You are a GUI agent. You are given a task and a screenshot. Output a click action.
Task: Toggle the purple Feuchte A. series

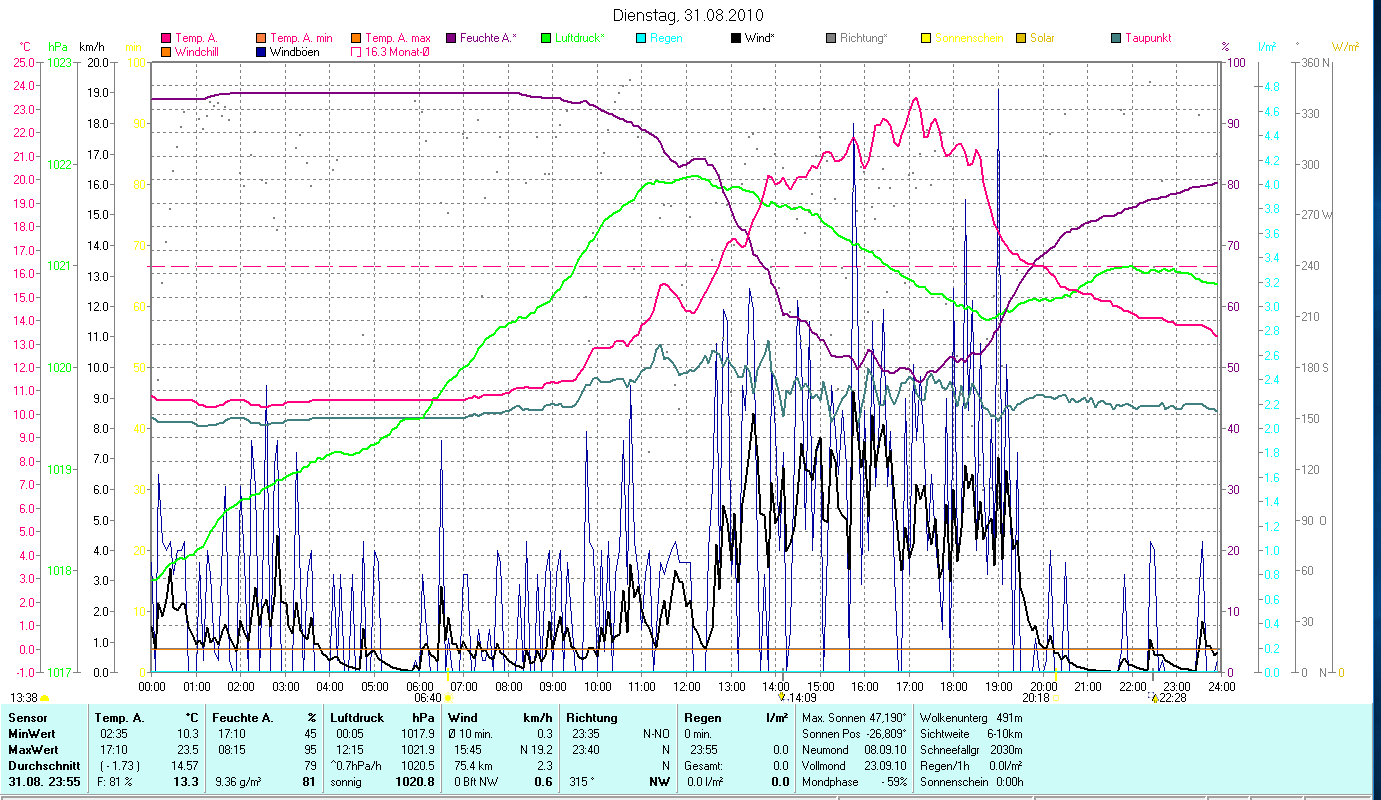coord(452,38)
